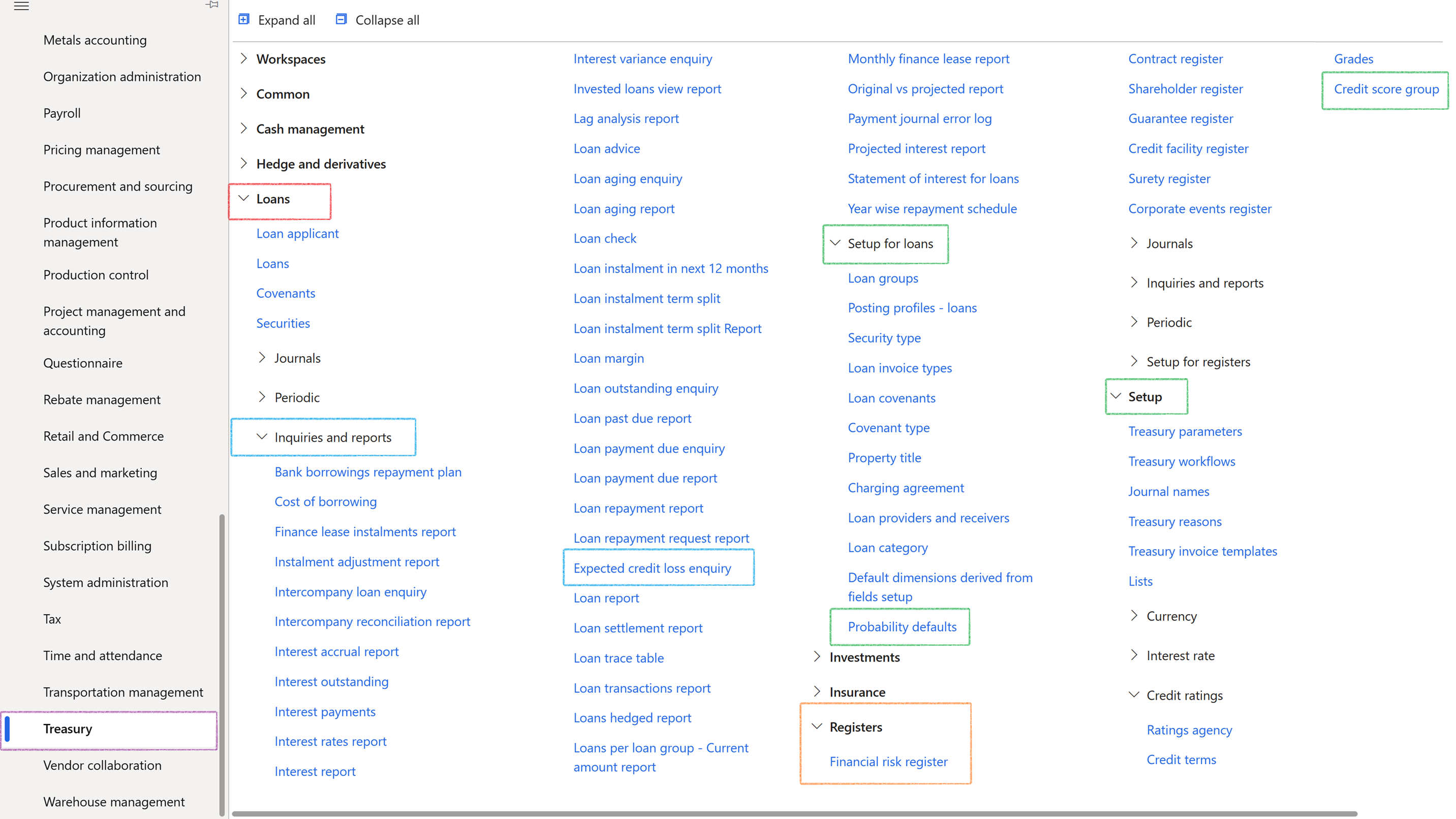Click the hamburger menu icon
This screenshot has height=819, width=1456.
(22, 7)
